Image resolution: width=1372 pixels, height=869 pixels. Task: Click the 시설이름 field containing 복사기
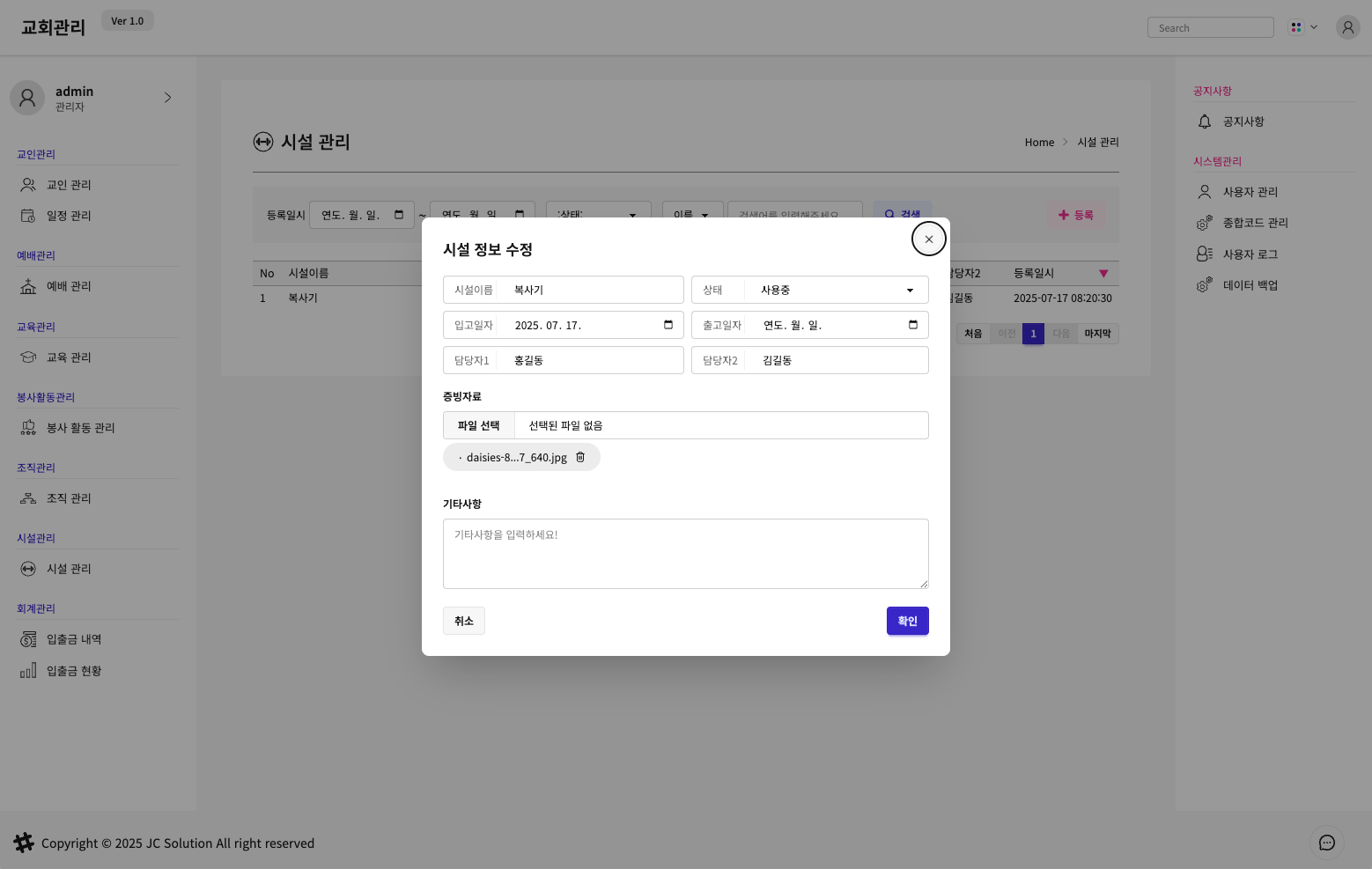(x=590, y=290)
